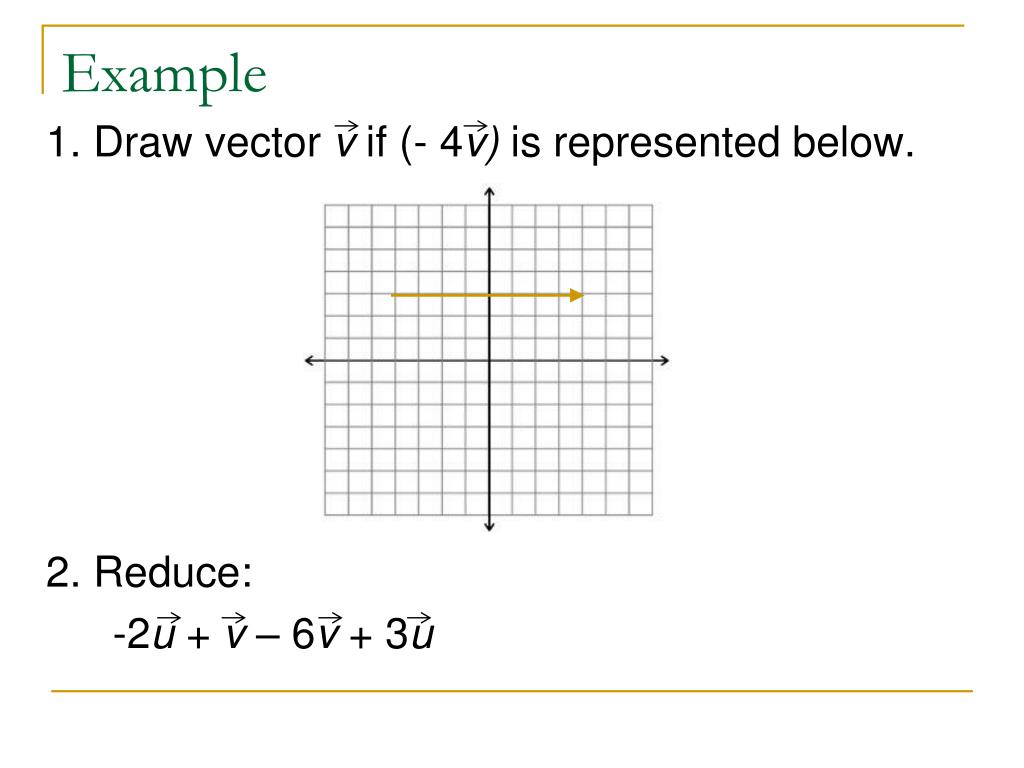1024x768 pixels.
Task: Click the bottom-right quadrant of the grid
Action: point(571,438)
